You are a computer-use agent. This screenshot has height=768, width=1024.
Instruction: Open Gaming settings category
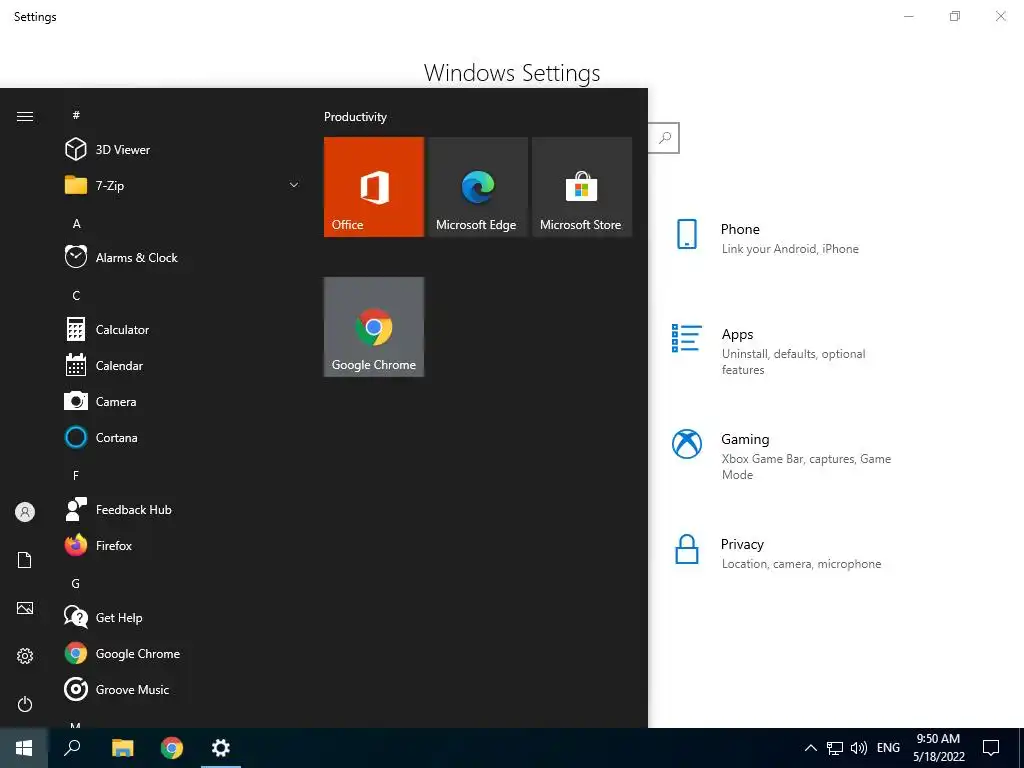pos(782,456)
